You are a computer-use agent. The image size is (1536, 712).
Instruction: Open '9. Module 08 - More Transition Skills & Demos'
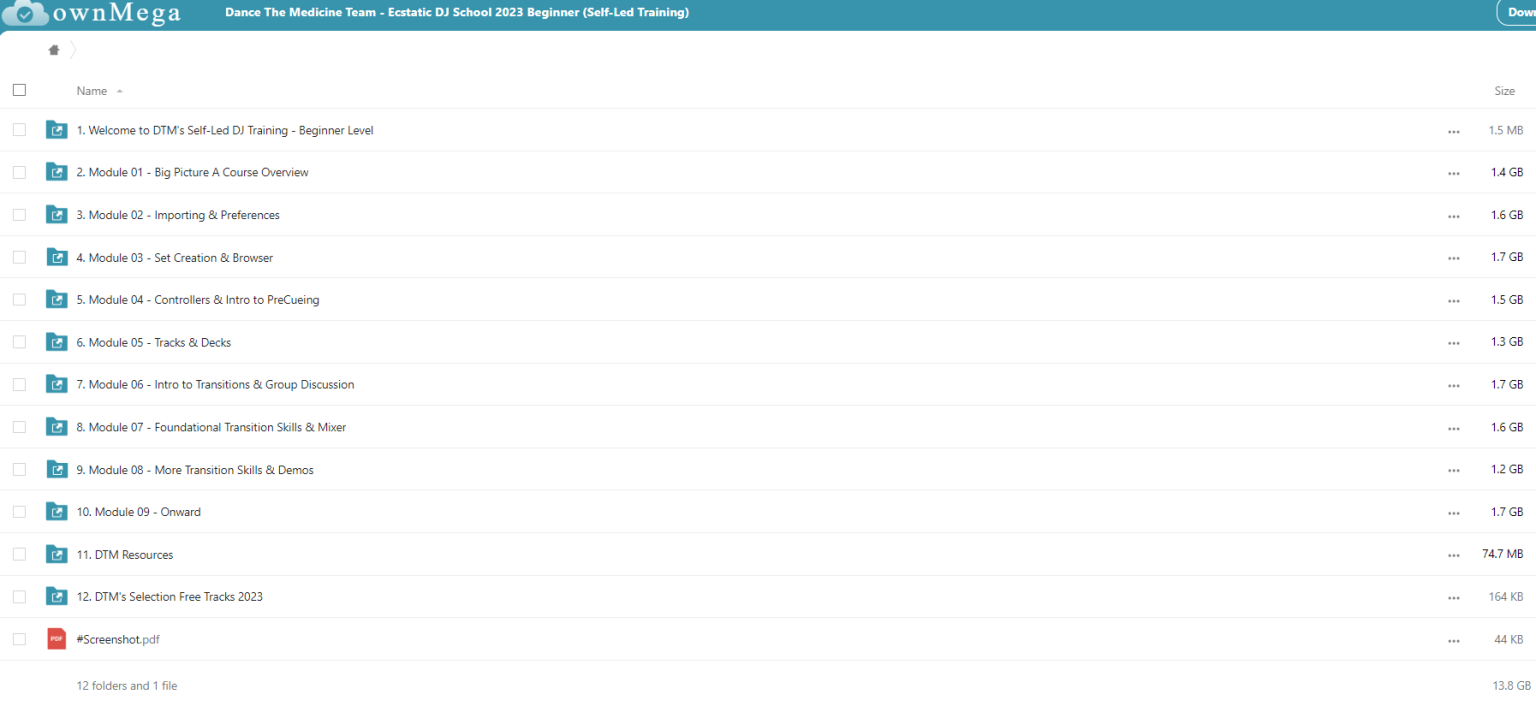tap(195, 469)
